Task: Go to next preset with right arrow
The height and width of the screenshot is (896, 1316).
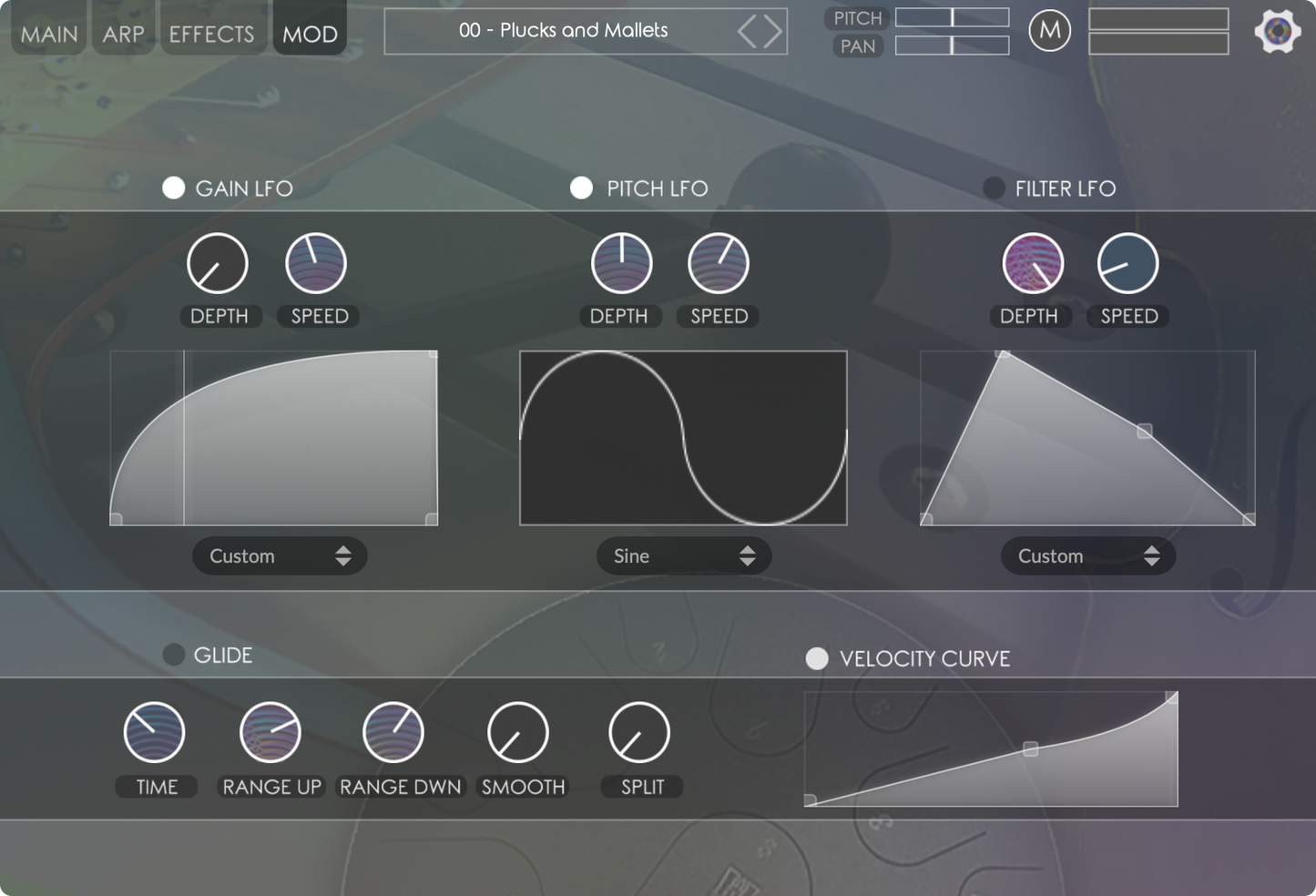Action: [x=773, y=32]
